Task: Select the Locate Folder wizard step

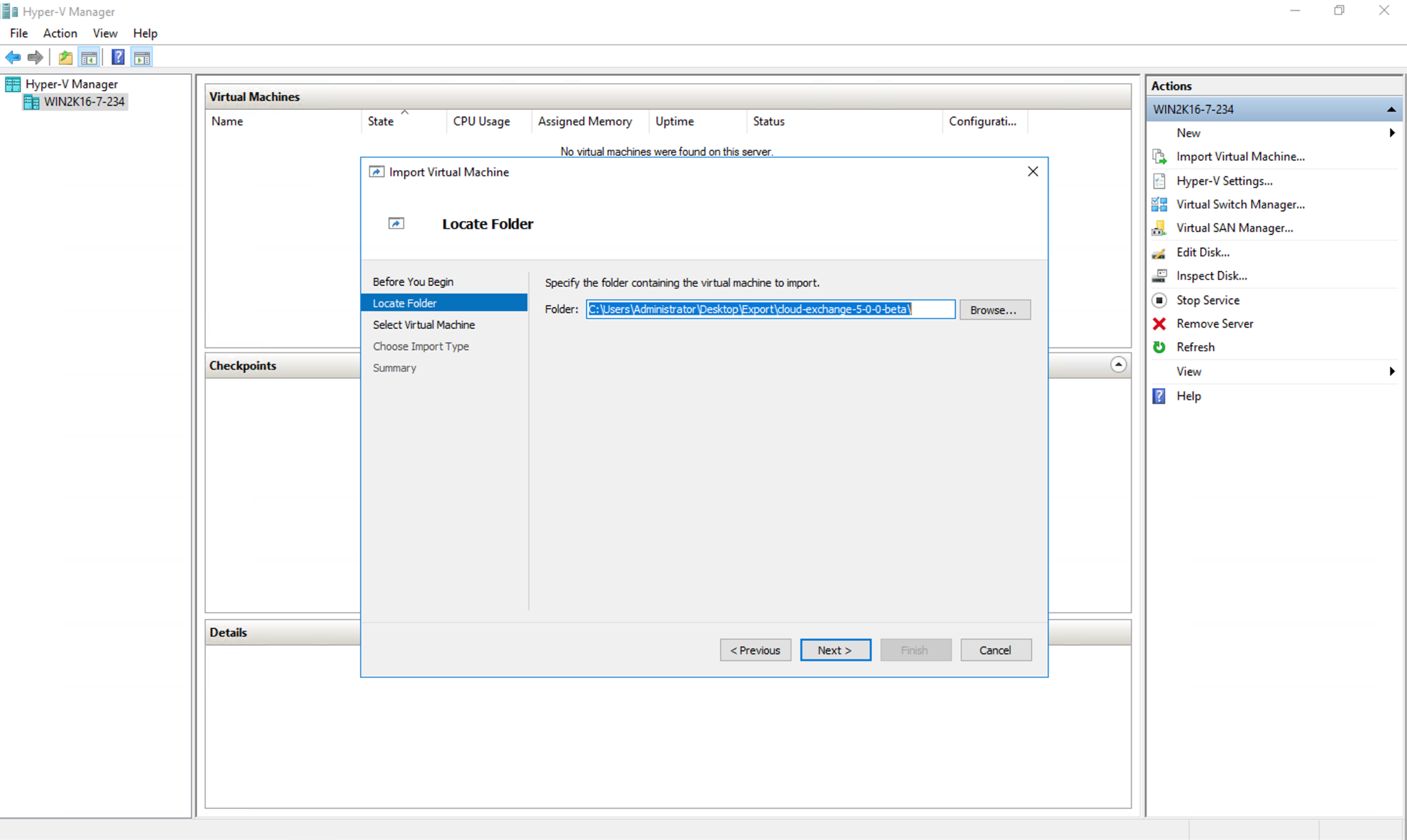Action: (444, 303)
